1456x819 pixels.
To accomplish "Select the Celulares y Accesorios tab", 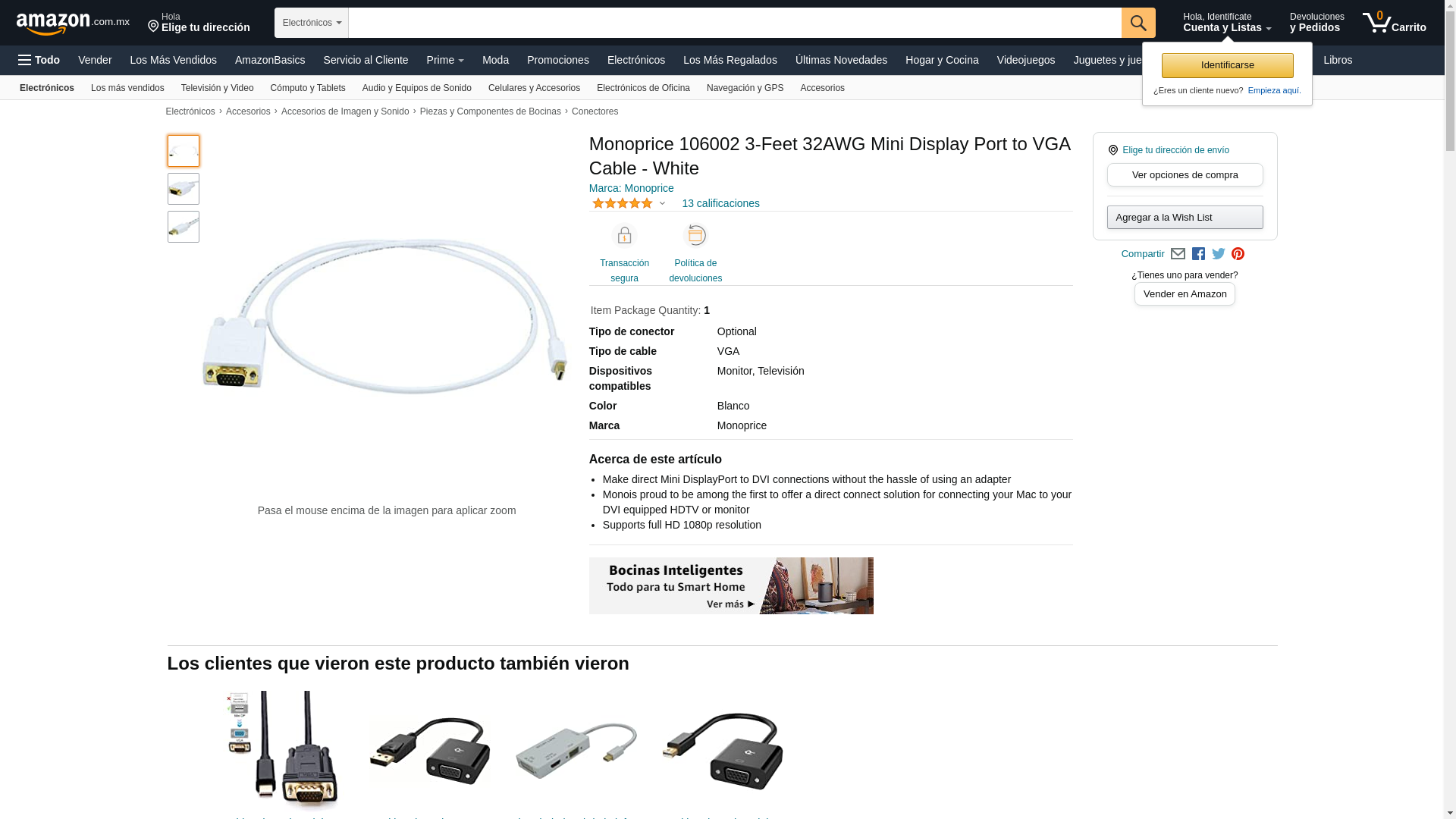I will pos(534,88).
